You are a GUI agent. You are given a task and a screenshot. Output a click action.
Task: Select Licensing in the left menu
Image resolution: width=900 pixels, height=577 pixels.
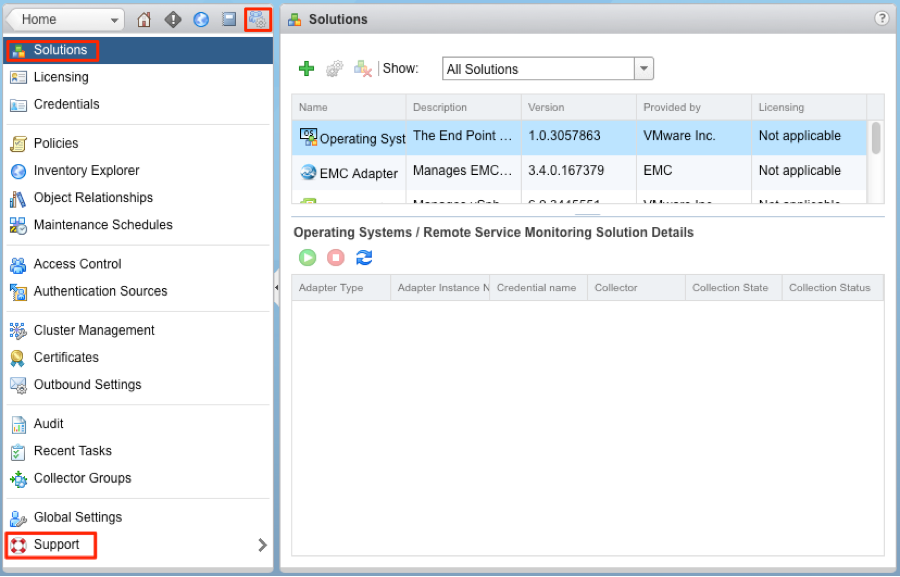[60, 77]
